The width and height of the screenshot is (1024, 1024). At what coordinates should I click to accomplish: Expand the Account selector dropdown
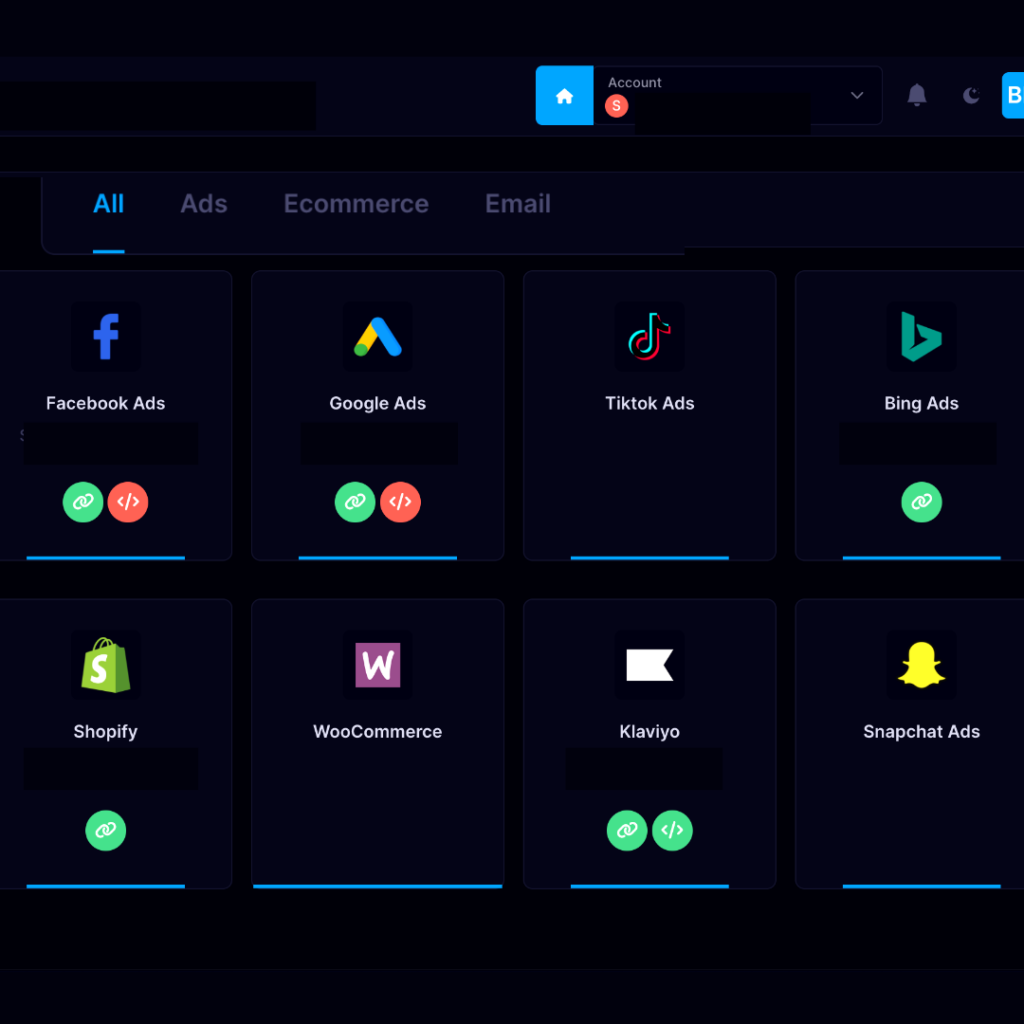point(856,95)
